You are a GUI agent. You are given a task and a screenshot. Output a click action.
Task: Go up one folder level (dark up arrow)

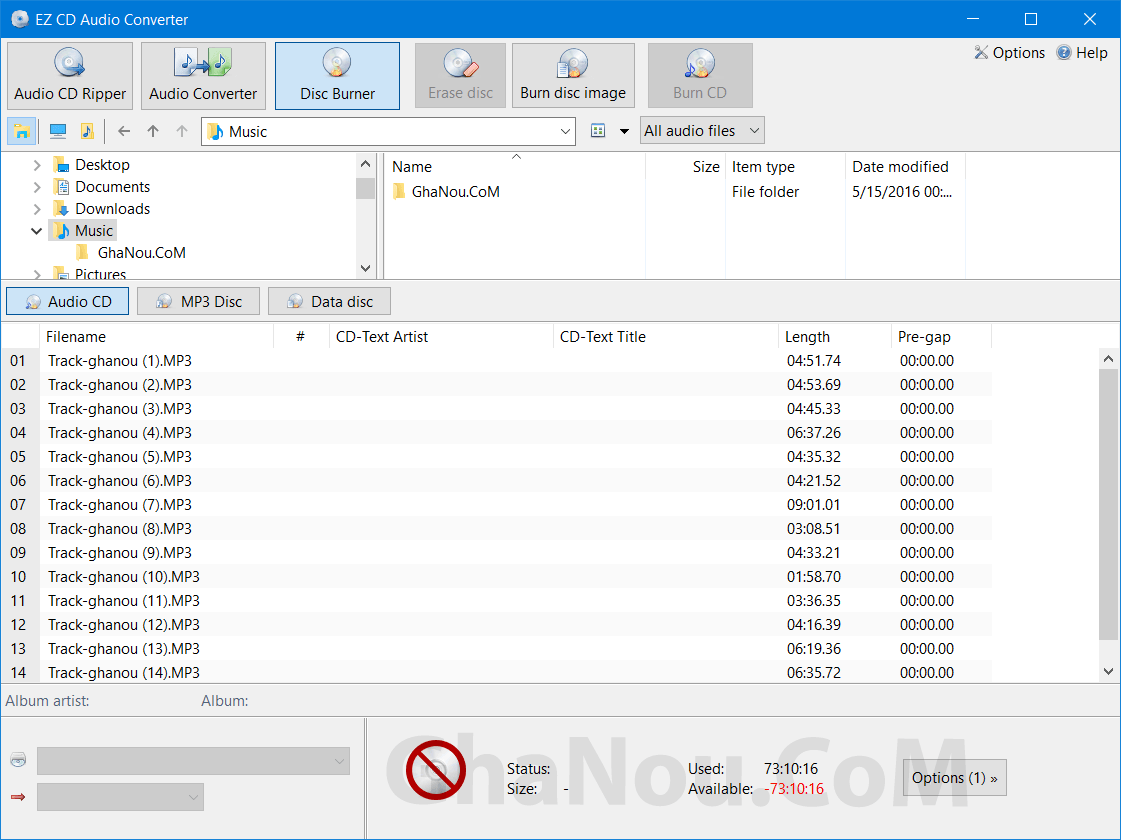pos(153,132)
